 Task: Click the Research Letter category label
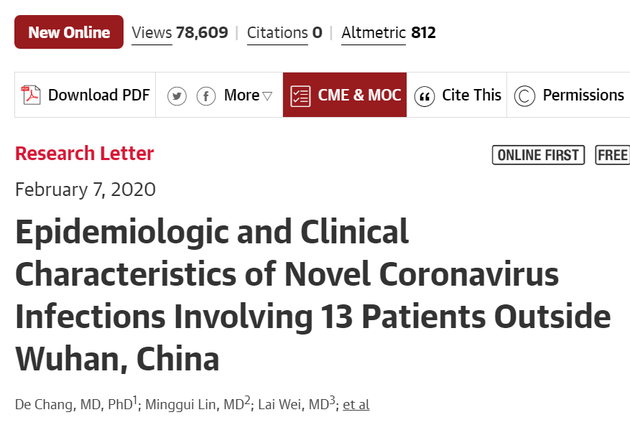pyautogui.click(x=84, y=154)
